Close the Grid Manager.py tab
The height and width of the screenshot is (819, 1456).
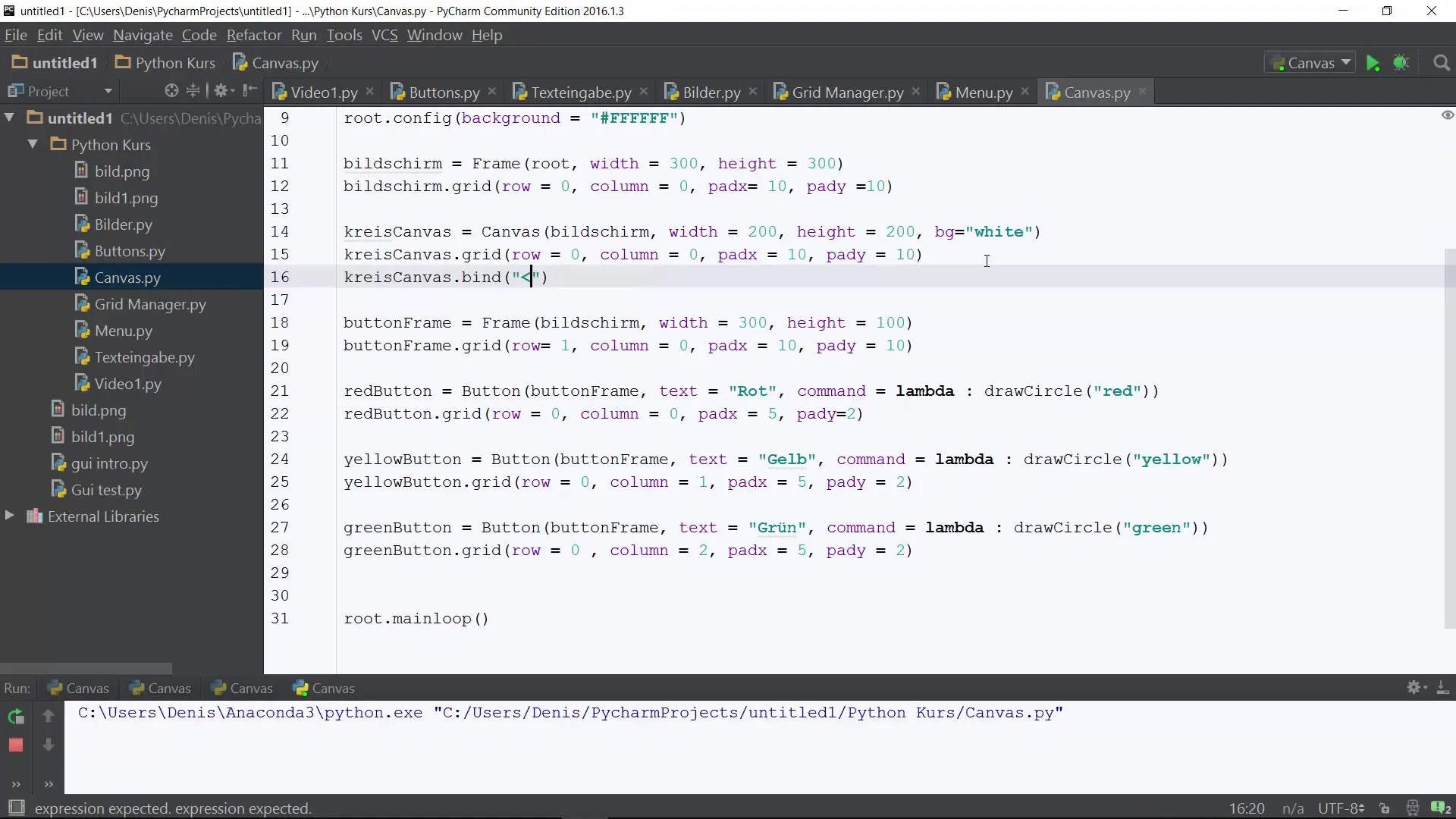click(x=916, y=92)
